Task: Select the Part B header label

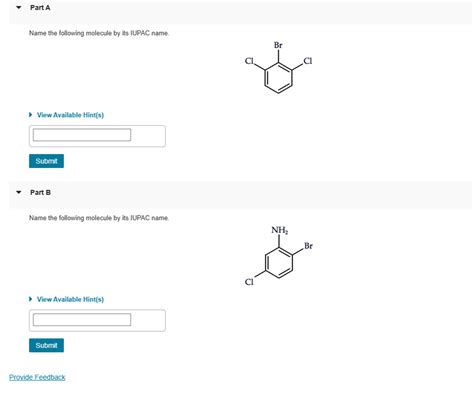Action: tap(40, 192)
